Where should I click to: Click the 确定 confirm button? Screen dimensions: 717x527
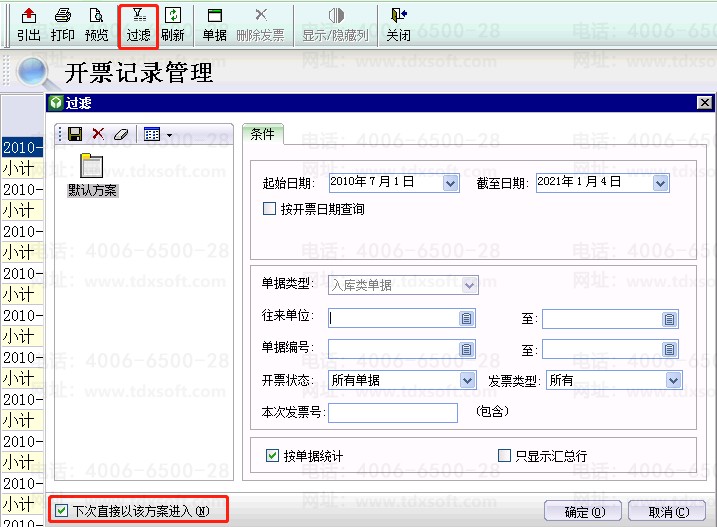(x=583, y=511)
